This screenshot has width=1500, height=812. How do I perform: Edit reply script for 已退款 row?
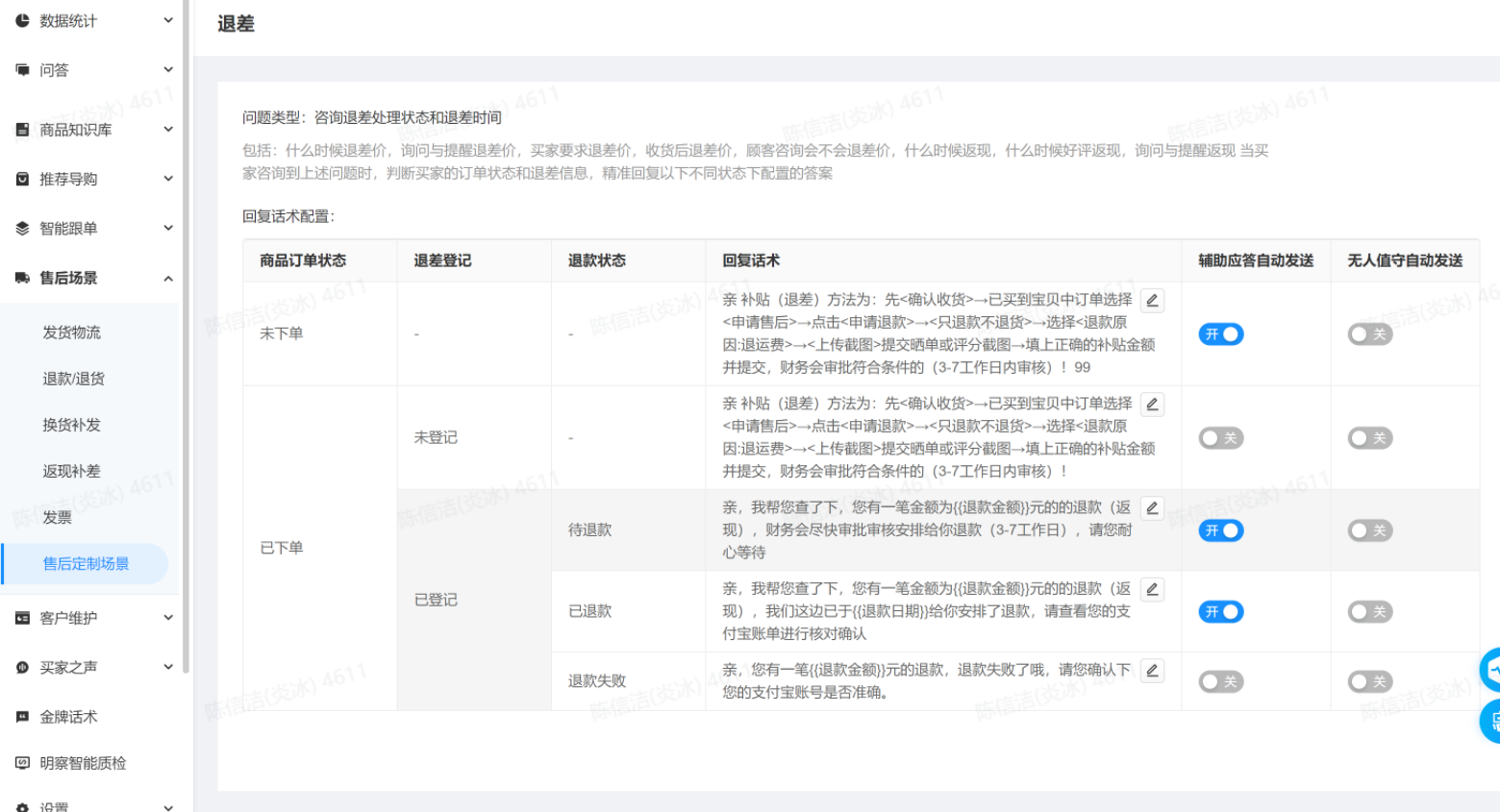1152,590
